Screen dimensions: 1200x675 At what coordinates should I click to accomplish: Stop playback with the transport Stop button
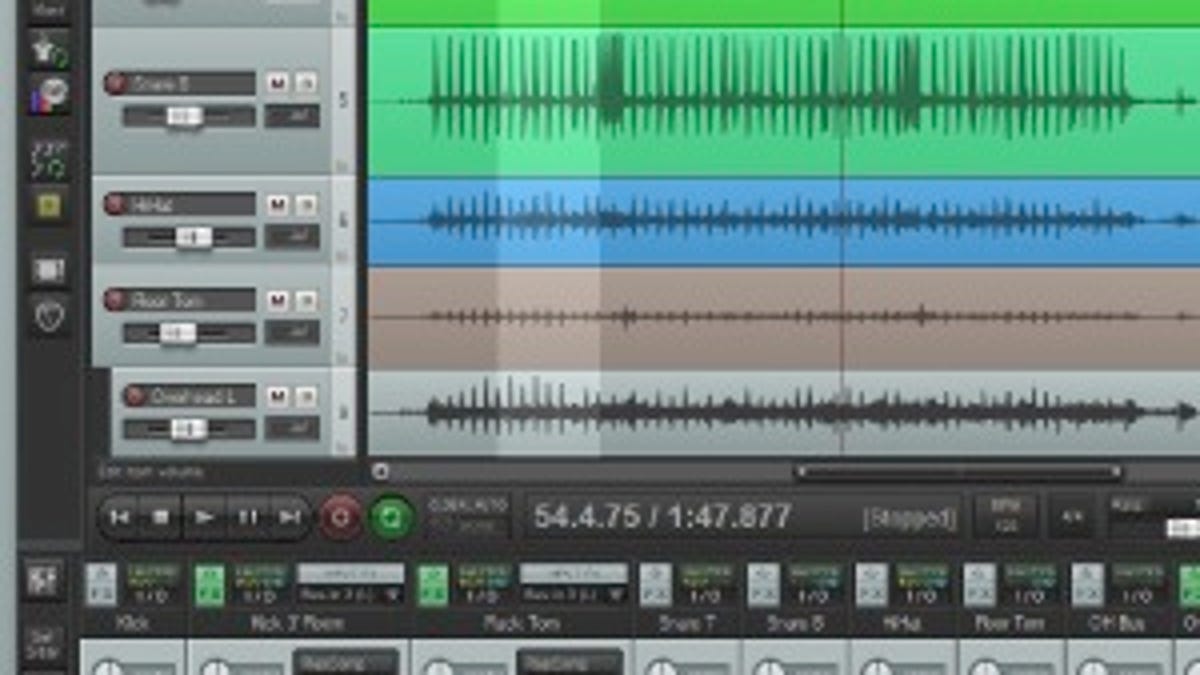pyautogui.click(x=161, y=517)
